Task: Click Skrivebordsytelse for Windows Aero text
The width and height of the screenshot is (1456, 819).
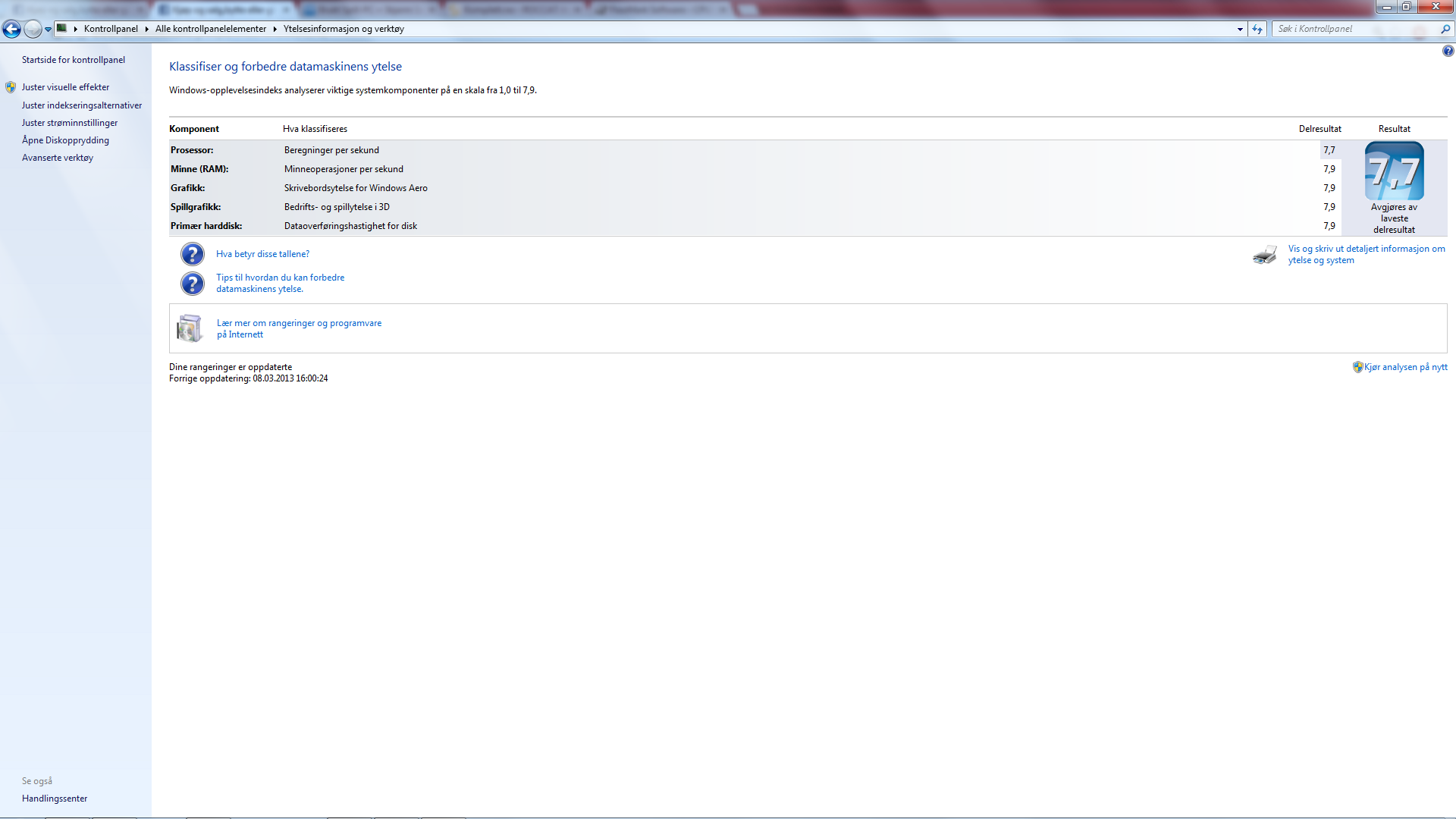Action: [x=356, y=188]
